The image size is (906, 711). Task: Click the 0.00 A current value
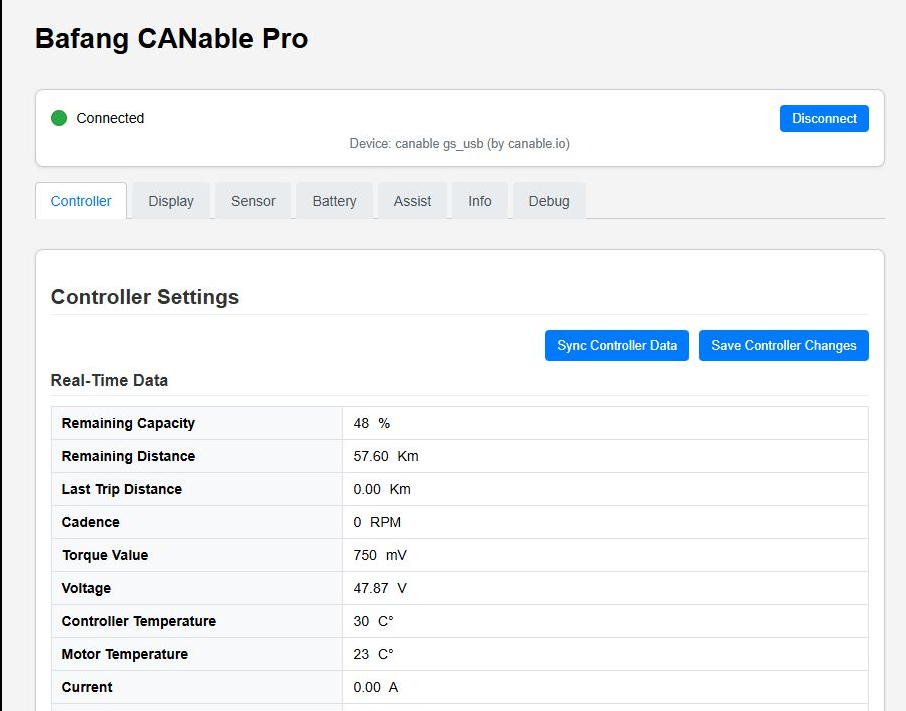pyautogui.click(x=376, y=687)
